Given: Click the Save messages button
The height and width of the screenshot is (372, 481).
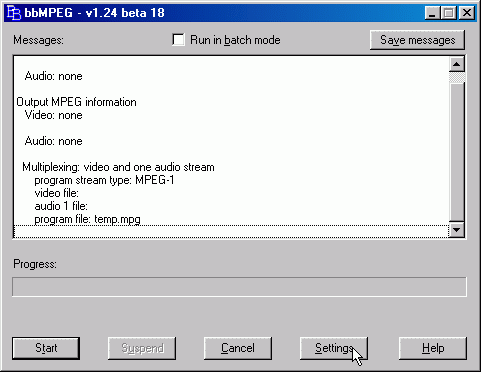Looking at the screenshot, I should (x=417, y=40).
